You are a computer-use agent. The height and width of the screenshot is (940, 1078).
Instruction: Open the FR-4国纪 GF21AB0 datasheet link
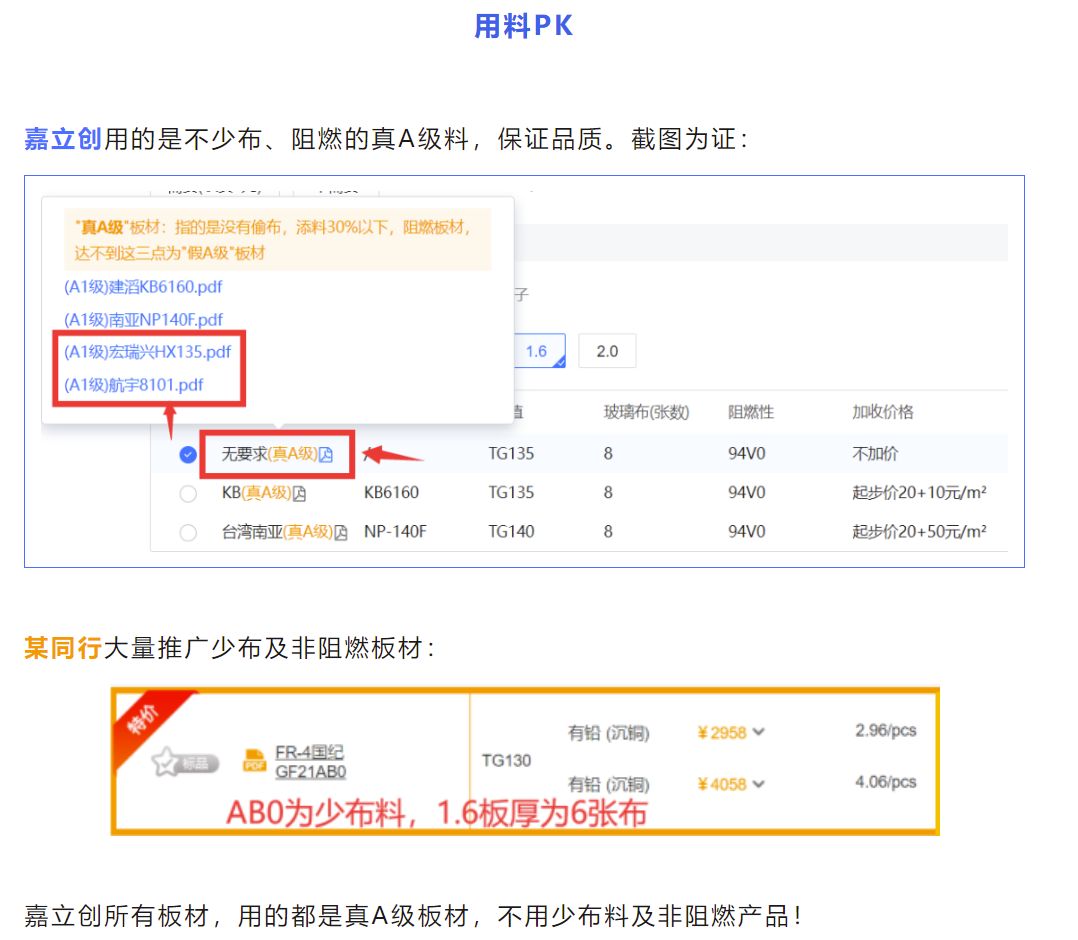point(310,762)
